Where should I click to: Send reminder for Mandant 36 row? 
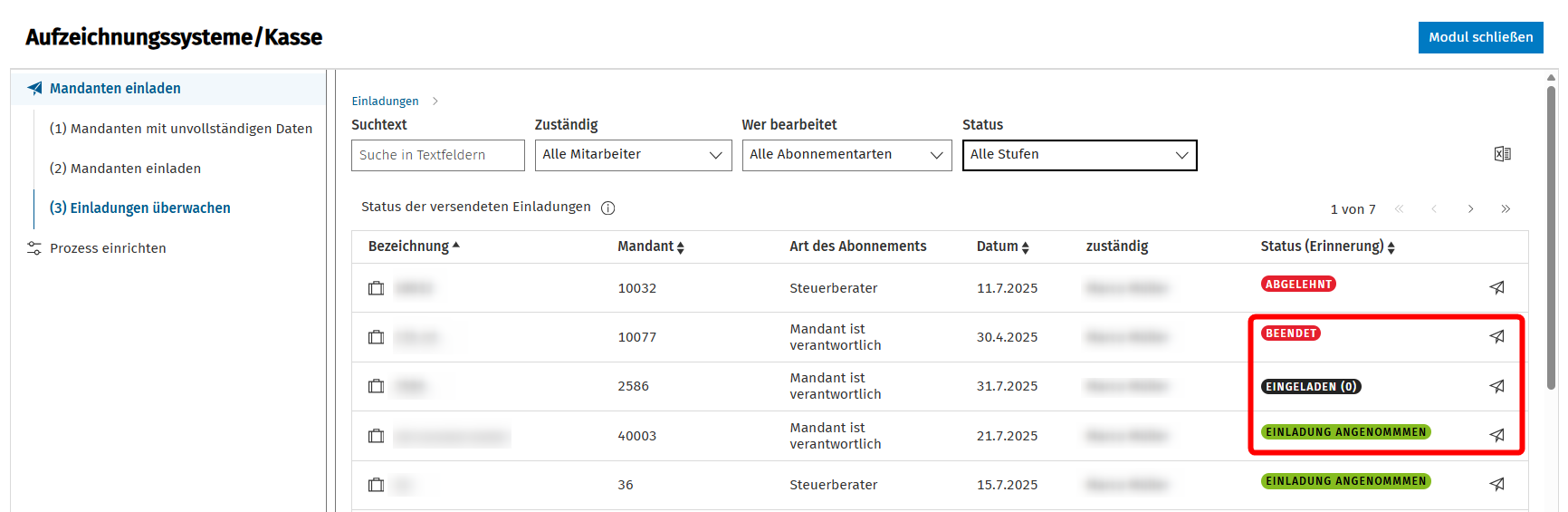point(1497,484)
